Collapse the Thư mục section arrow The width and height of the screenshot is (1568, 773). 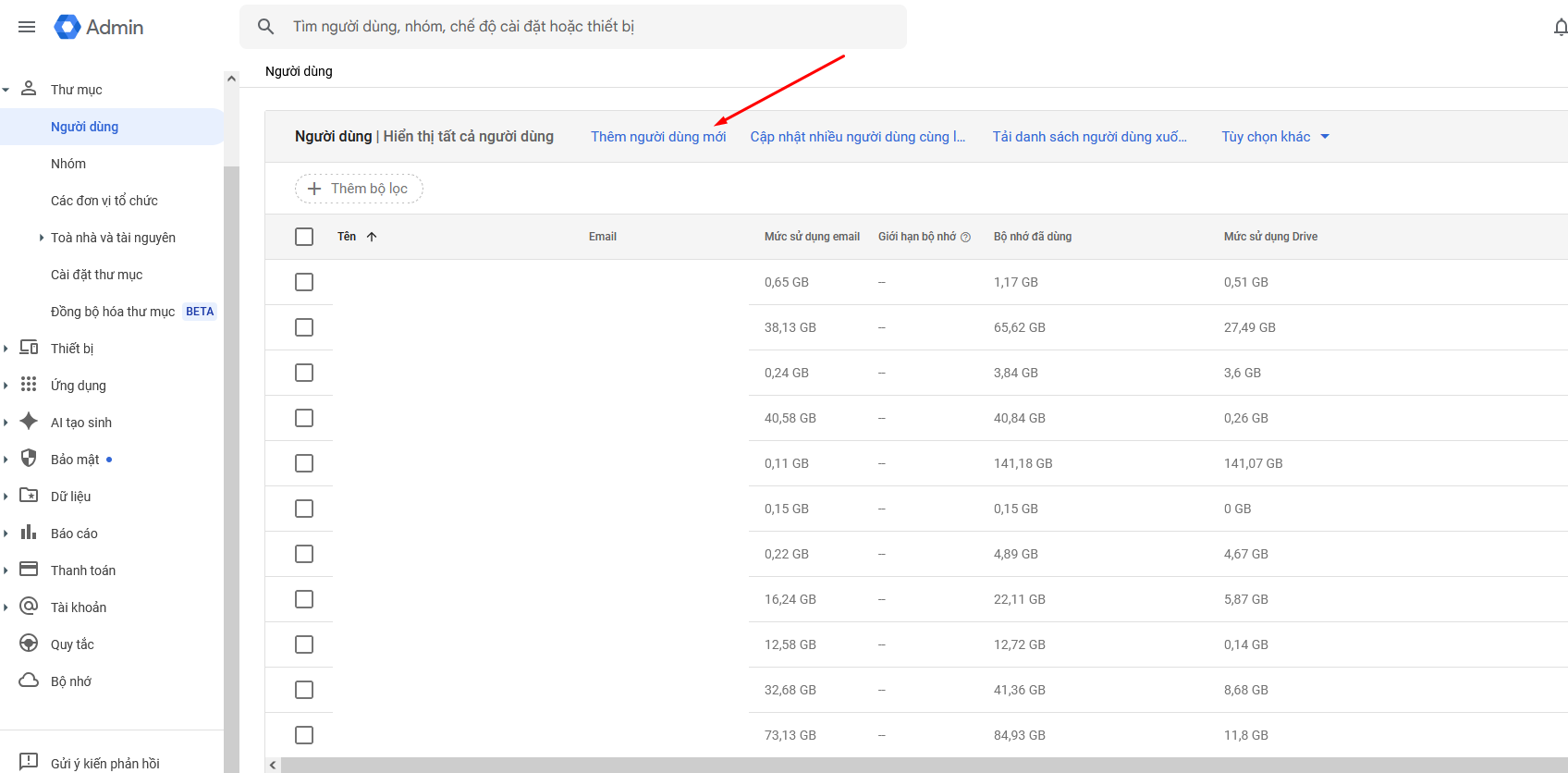(x=6, y=90)
